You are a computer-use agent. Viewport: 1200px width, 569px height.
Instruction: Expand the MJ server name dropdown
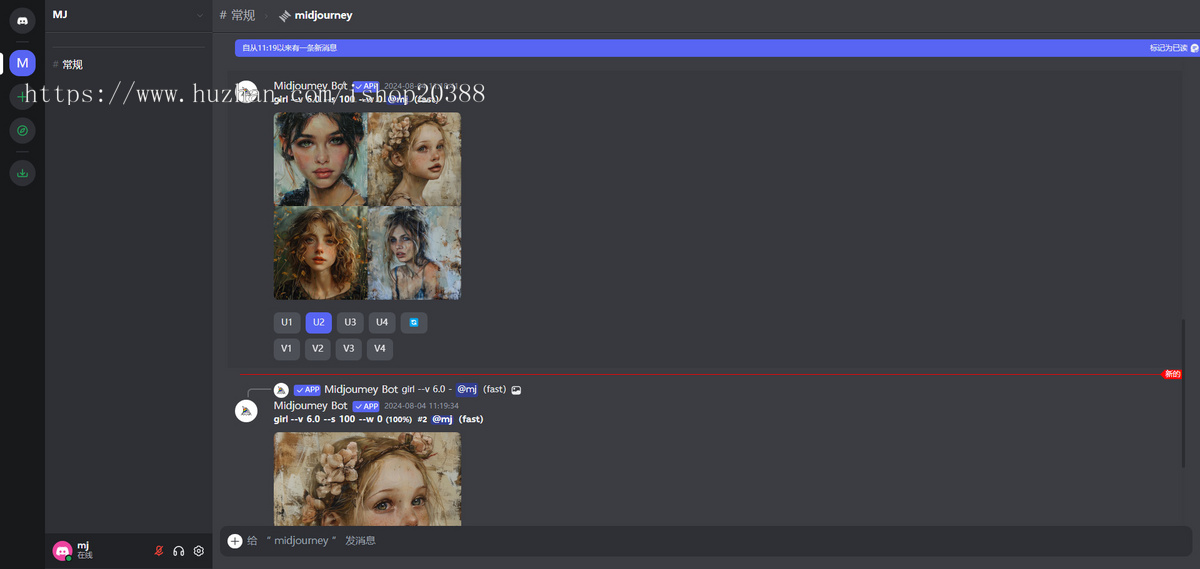(x=199, y=16)
